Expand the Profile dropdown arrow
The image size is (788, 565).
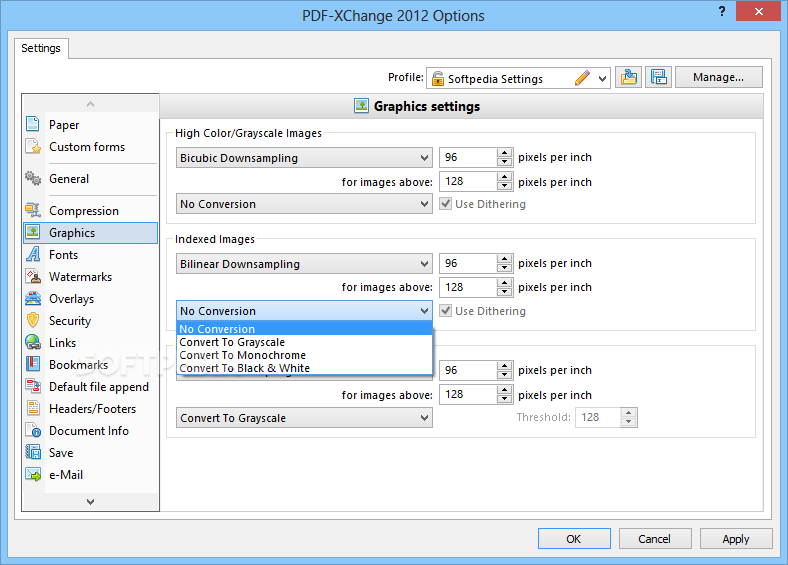point(602,78)
